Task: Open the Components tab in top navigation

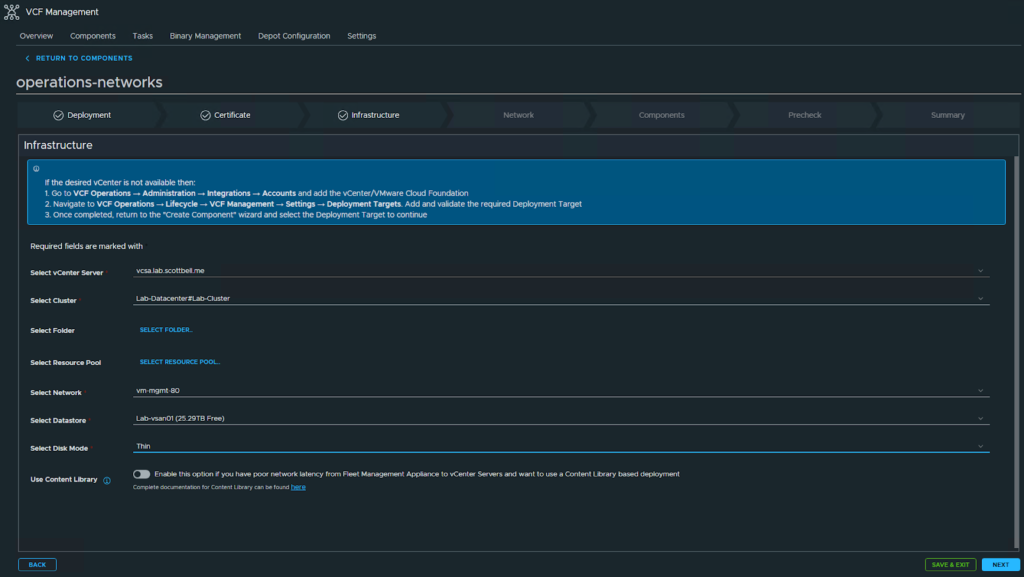Action: (93, 36)
